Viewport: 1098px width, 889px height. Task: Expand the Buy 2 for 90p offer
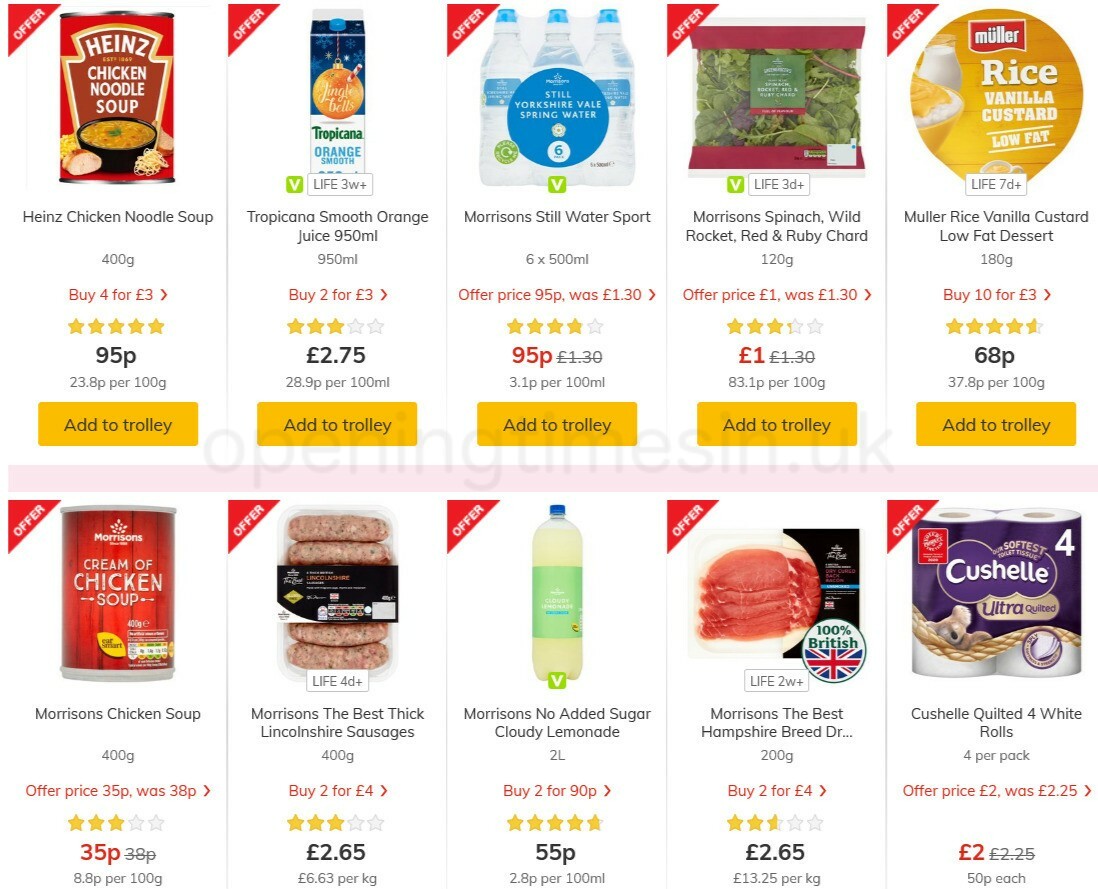pyautogui.click(x=557, y=791)
